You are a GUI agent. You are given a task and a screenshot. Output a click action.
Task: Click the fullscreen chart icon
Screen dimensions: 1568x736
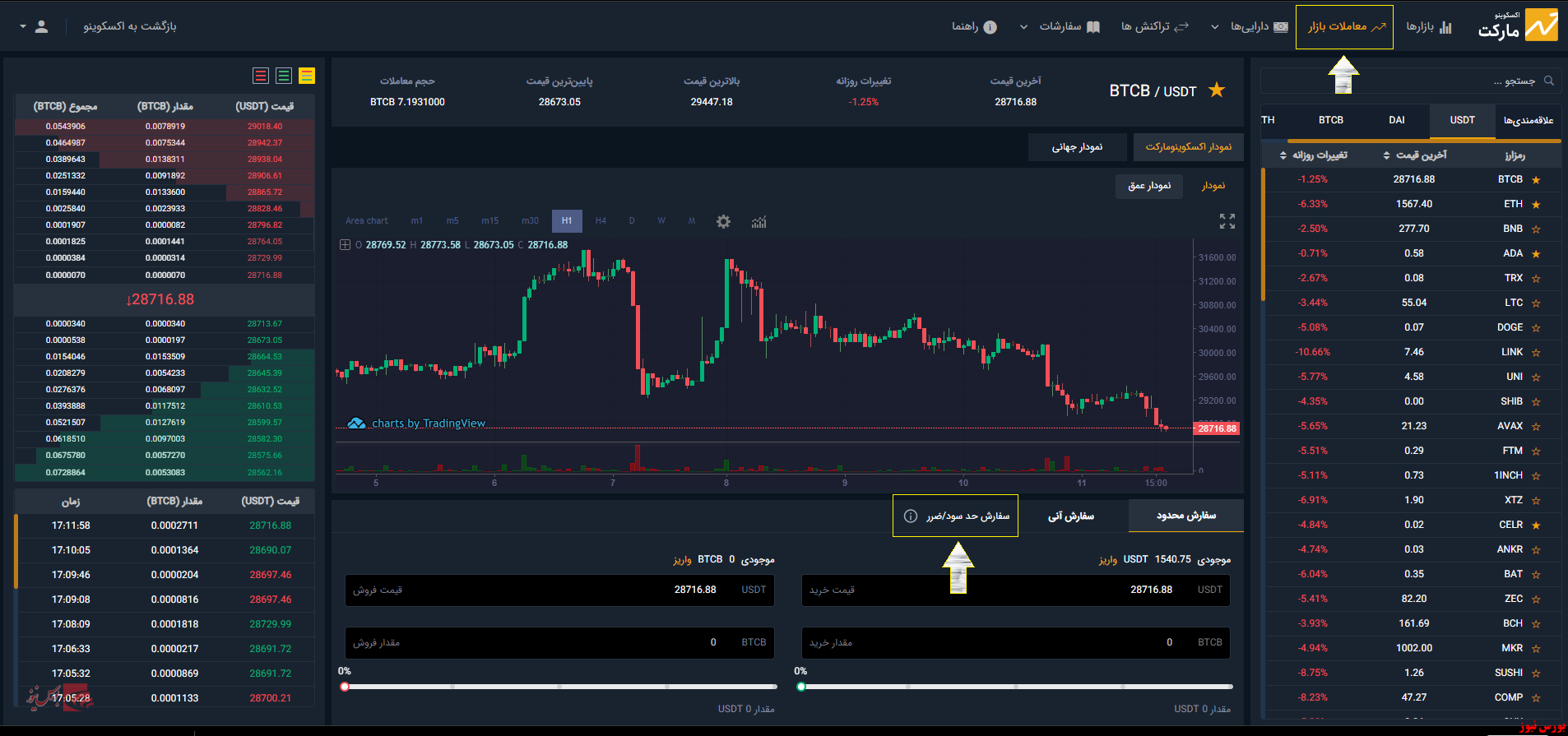pyautogui.click(x=1227, y=221)
